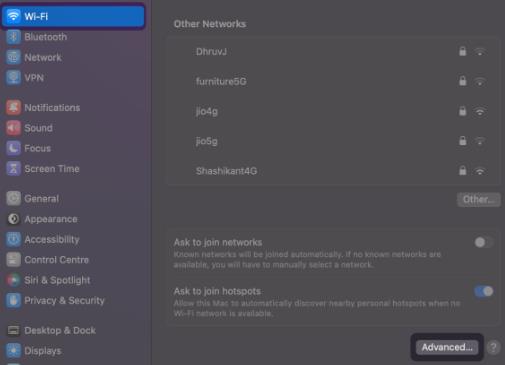Open the Notifications bell icon
This screenshot has height=365, width=505.
coord(13,108)
